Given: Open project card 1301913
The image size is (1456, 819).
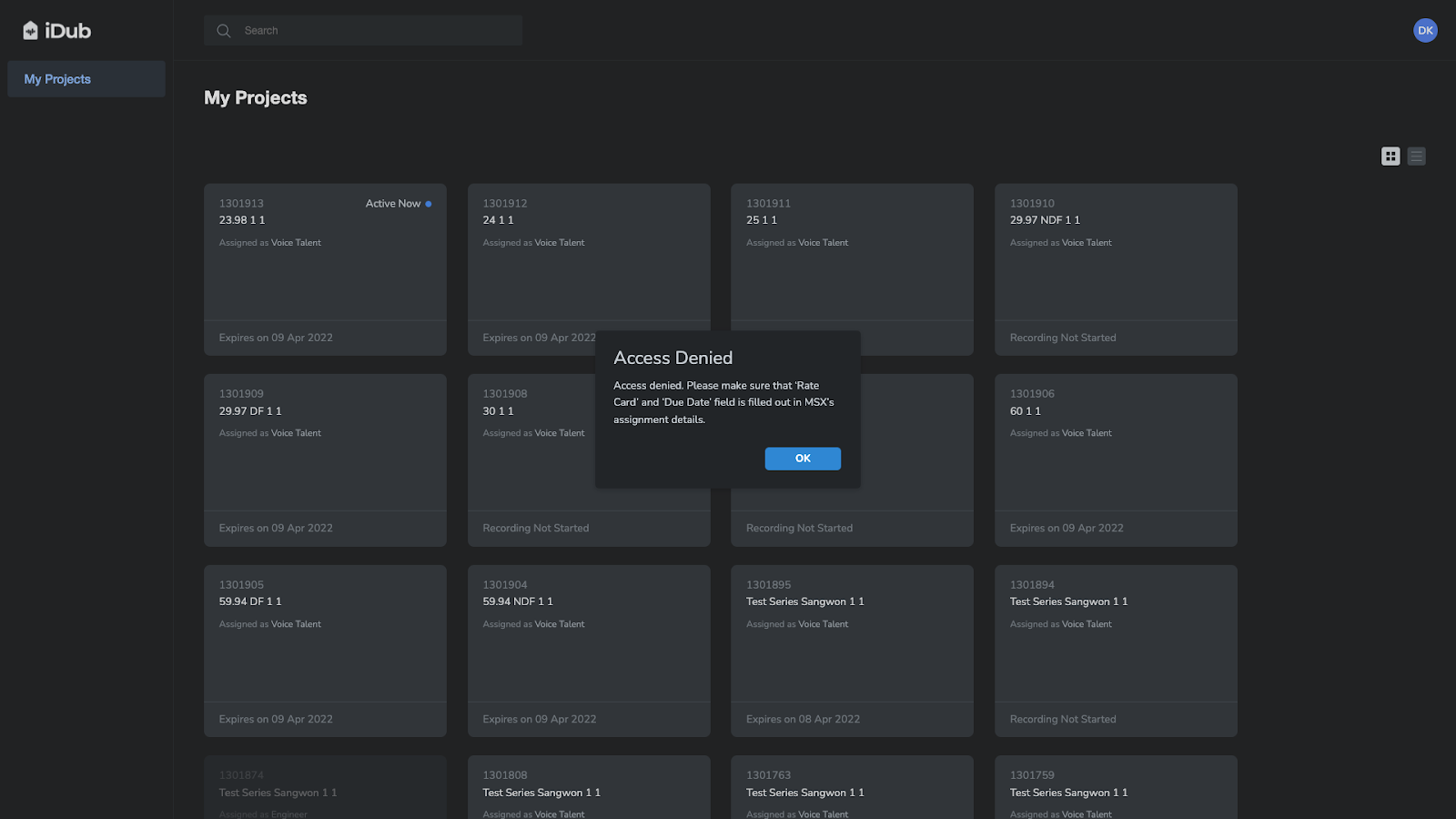Looking at the screenshot, I should click(x=325, y=269).
